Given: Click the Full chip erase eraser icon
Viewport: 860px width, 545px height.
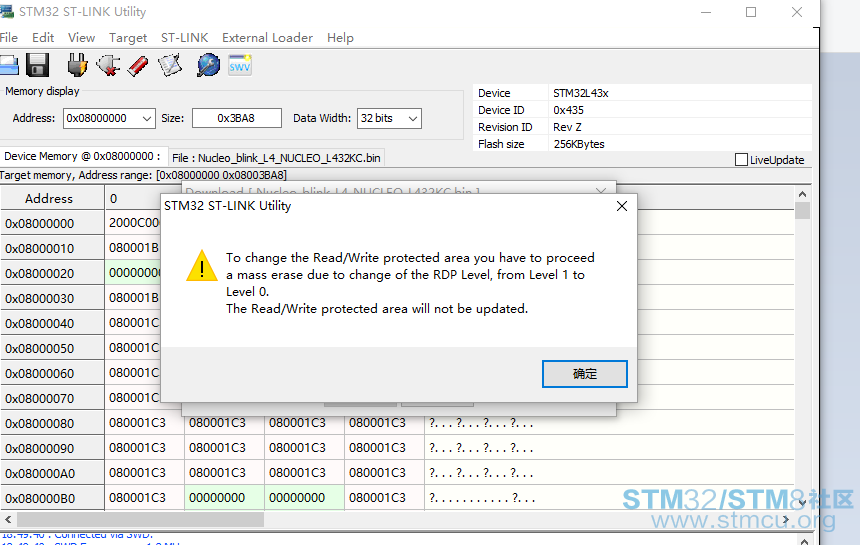Looking at the screenshot, I should (138, 66).
